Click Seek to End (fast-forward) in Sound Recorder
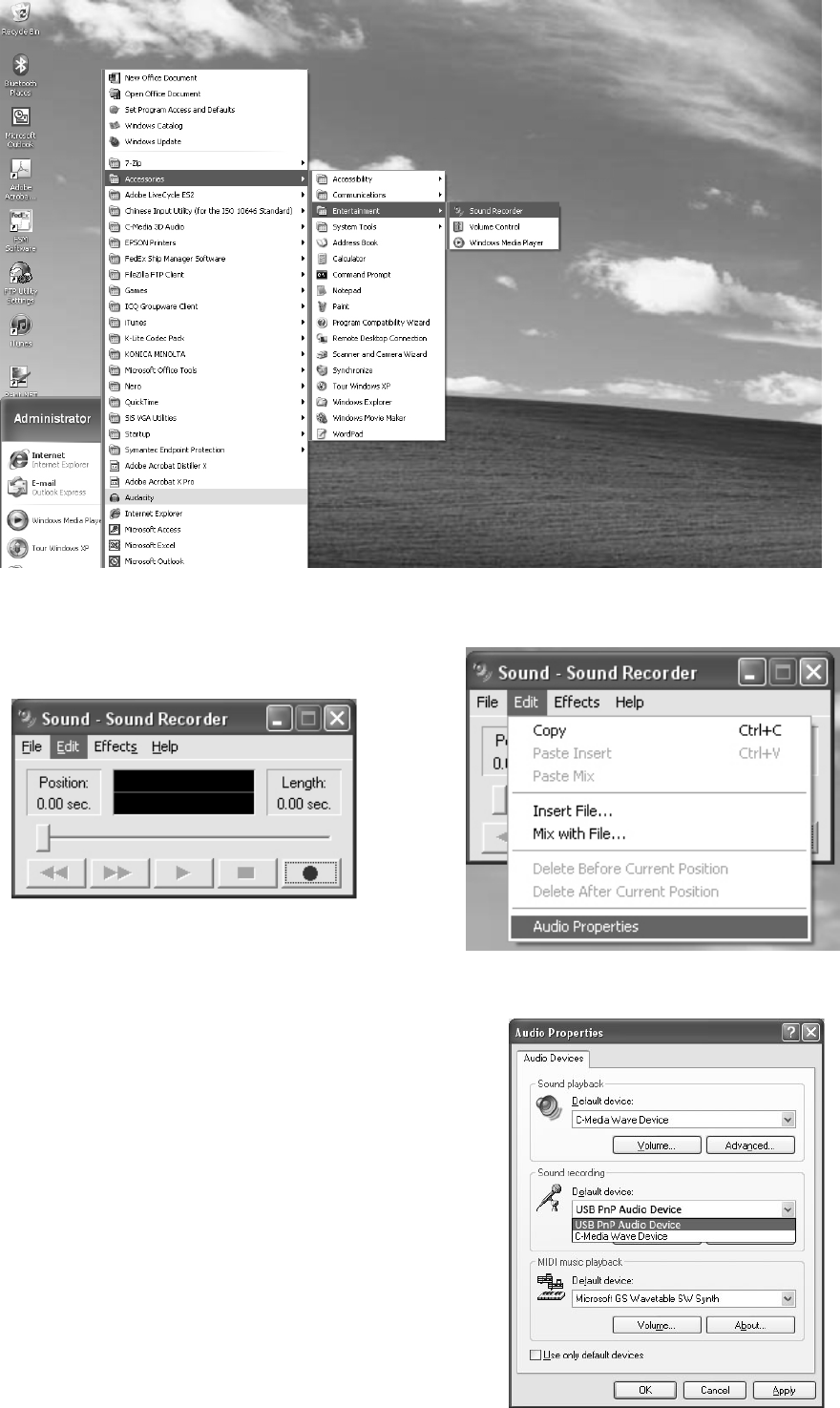Image resolution: width=840 pixels, height=1408 pixels. pyautogui.click(x=118, y=872)
